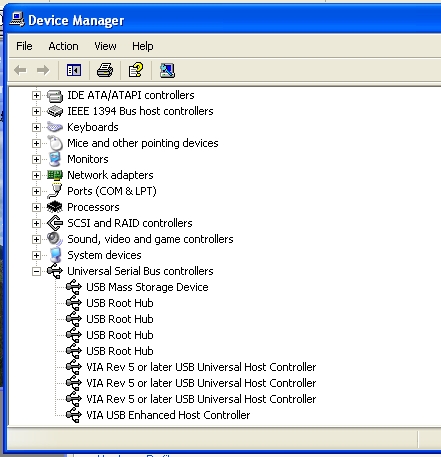Click the VIA USB Enhanced Host Controller icon

click(74, 415)
